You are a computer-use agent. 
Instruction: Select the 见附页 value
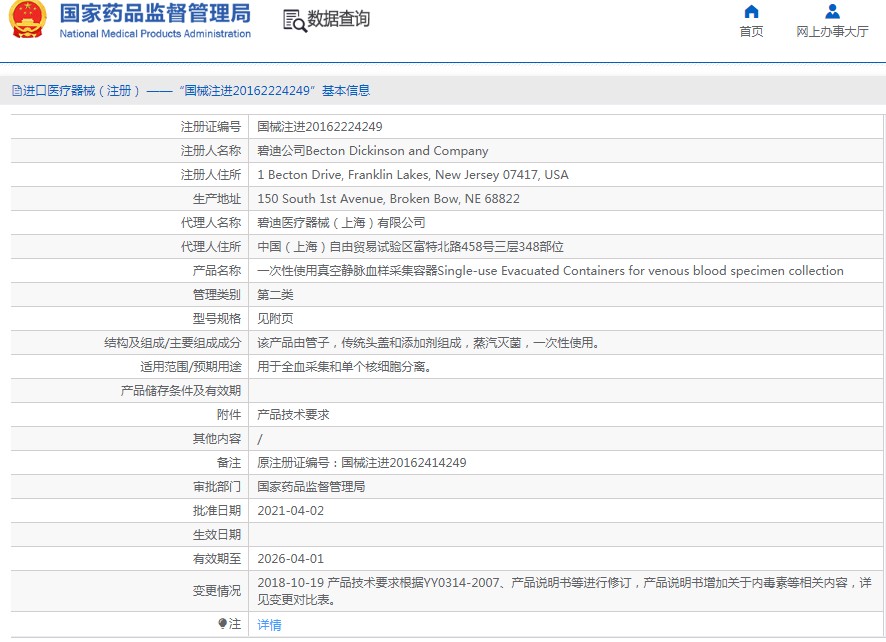coord(275,319)
